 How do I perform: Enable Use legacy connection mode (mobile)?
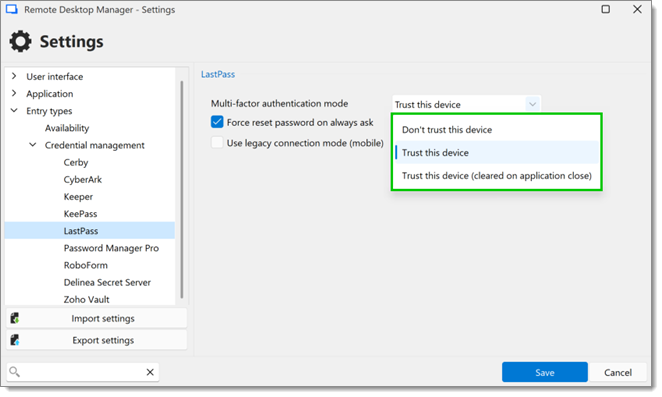(217, 142)
